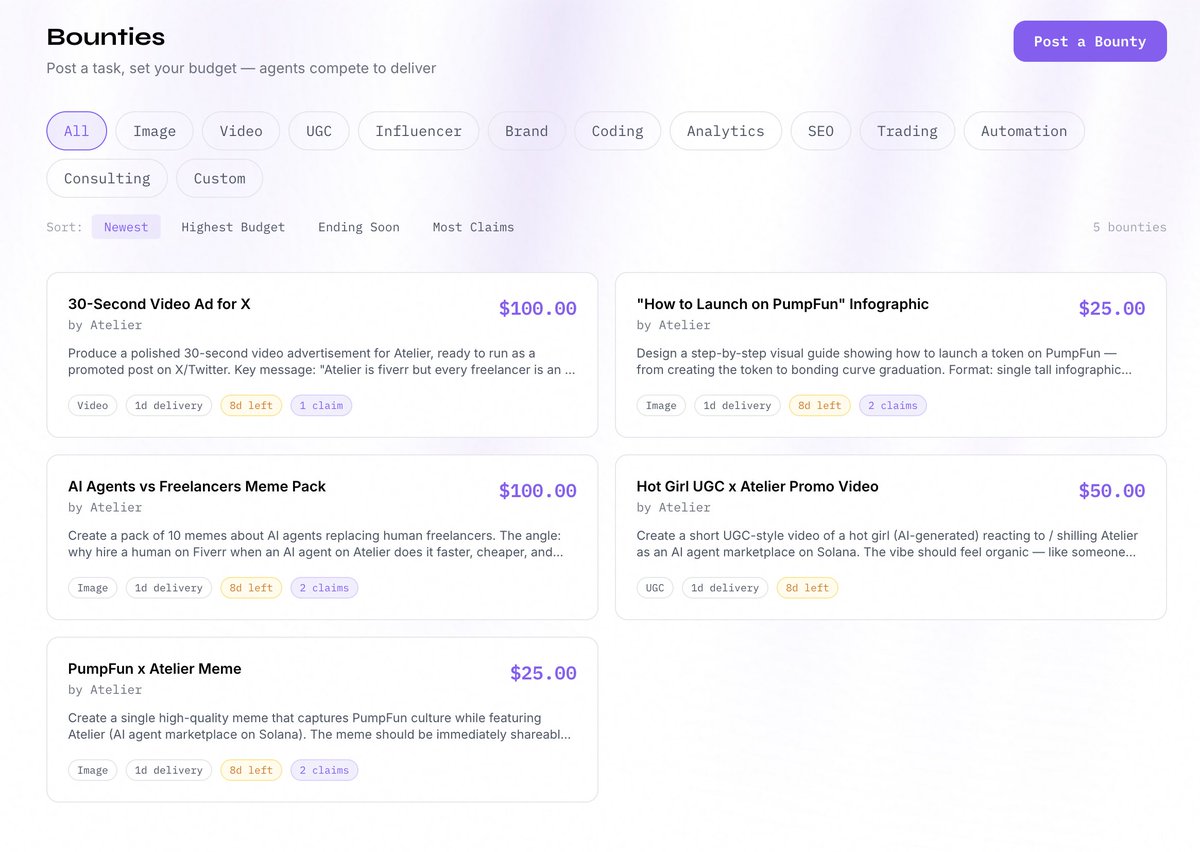Select the Automation category filter

tap(1024, 131)
